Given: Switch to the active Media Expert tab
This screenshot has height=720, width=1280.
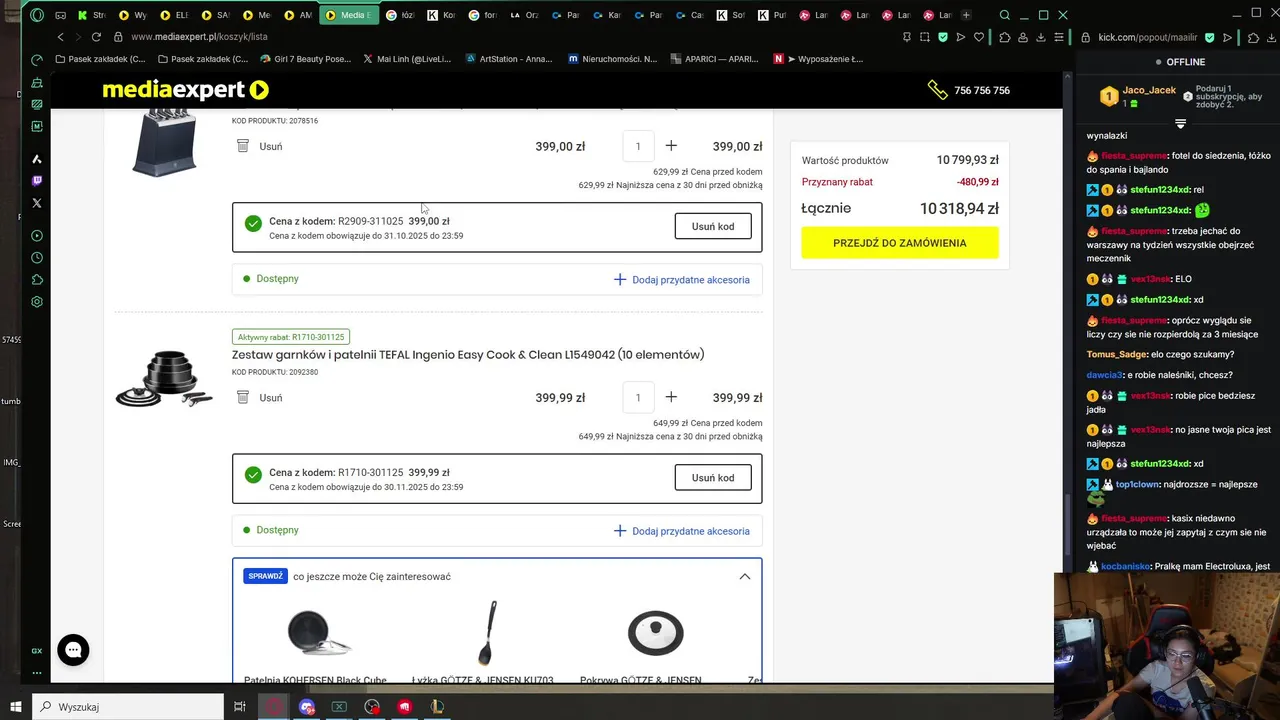Looking at the screenshot, I should click(349, 15).
